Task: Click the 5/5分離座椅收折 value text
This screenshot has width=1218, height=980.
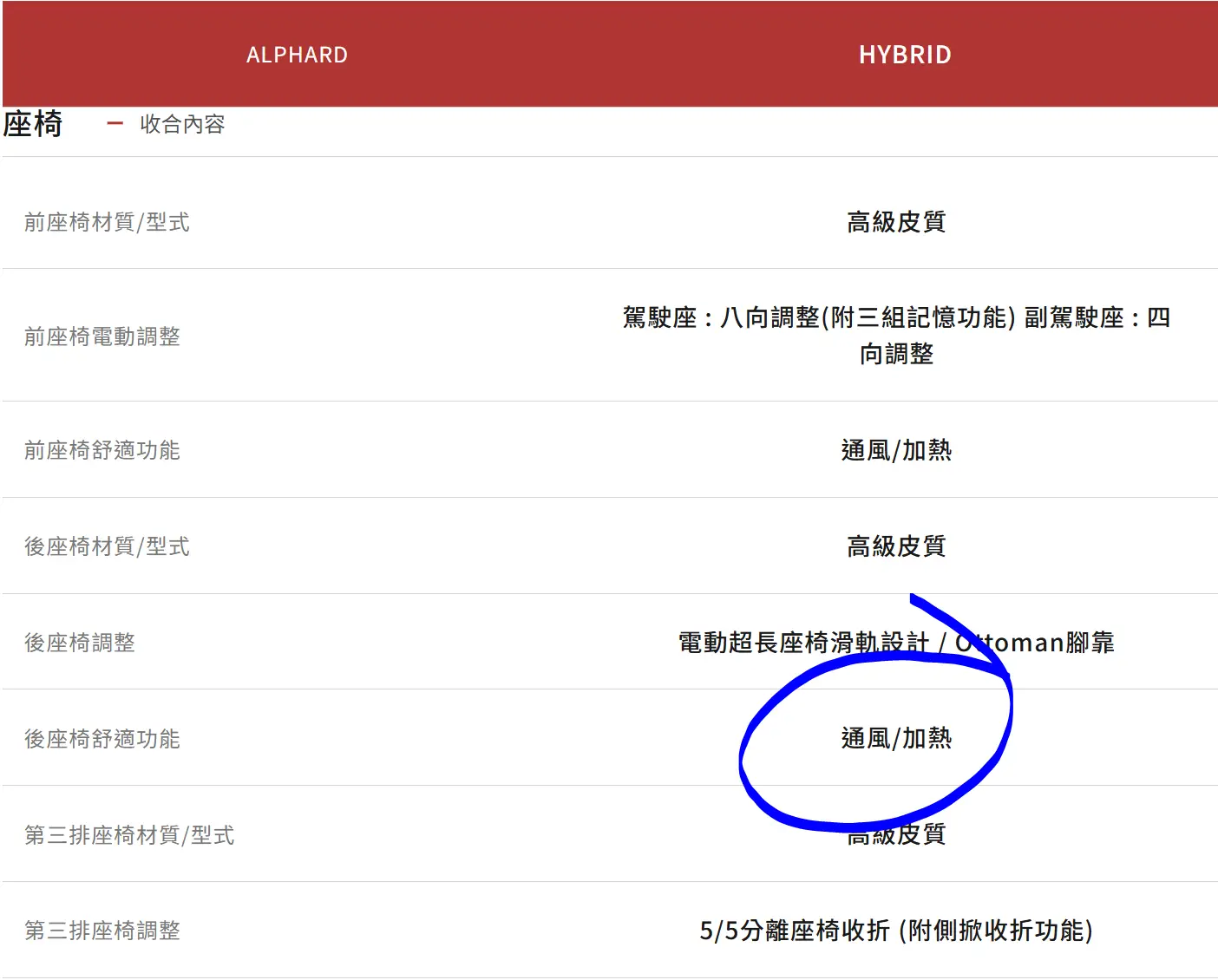Action: coord(896,931)
